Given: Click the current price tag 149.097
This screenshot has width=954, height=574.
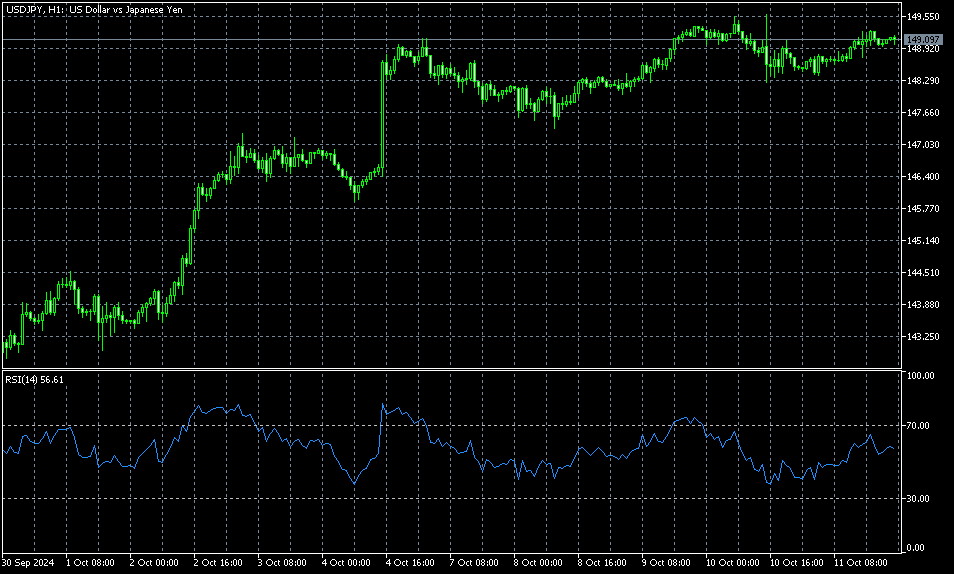Looking at the screenshot, I should [923, 40].
